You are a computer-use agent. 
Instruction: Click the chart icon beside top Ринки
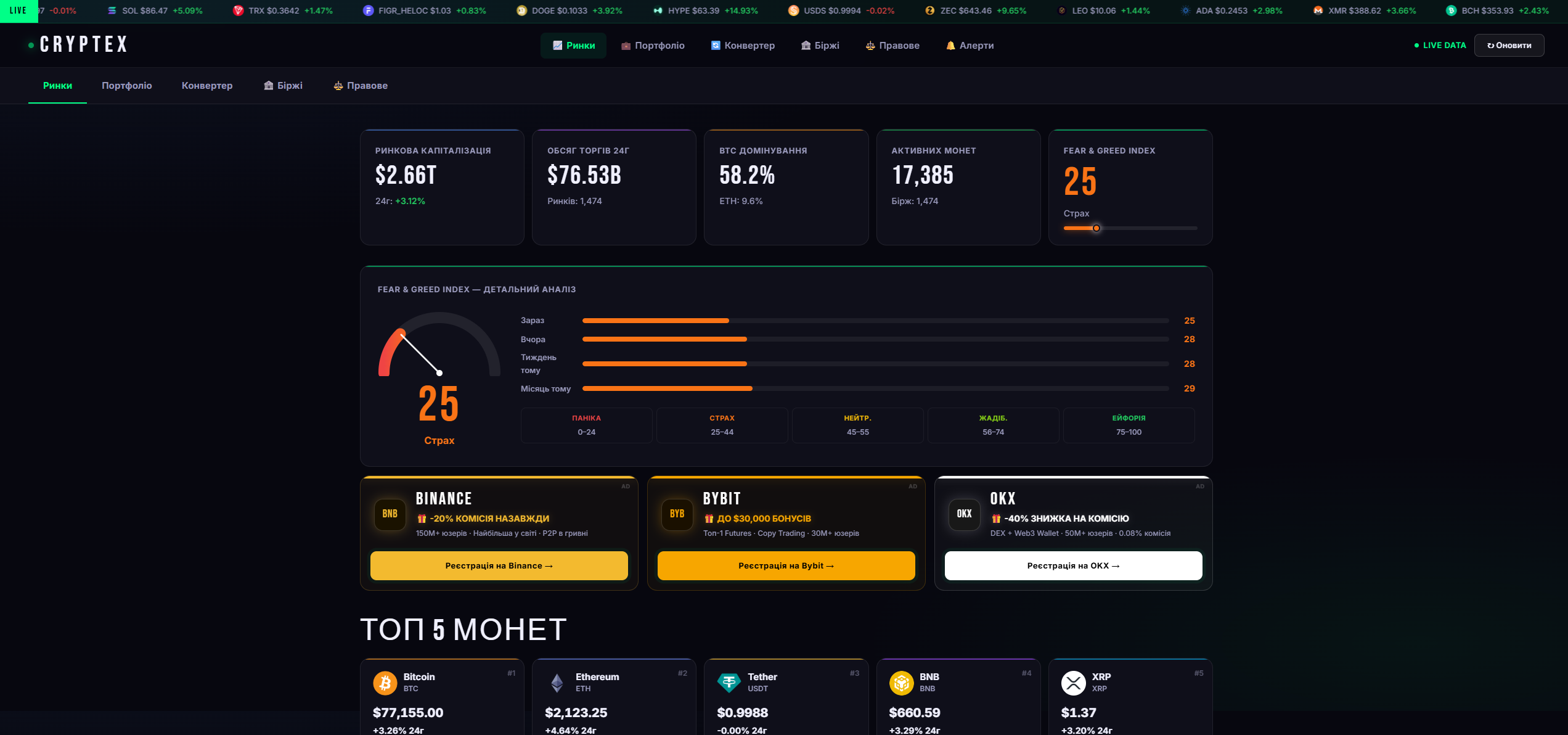coord(557,46)
